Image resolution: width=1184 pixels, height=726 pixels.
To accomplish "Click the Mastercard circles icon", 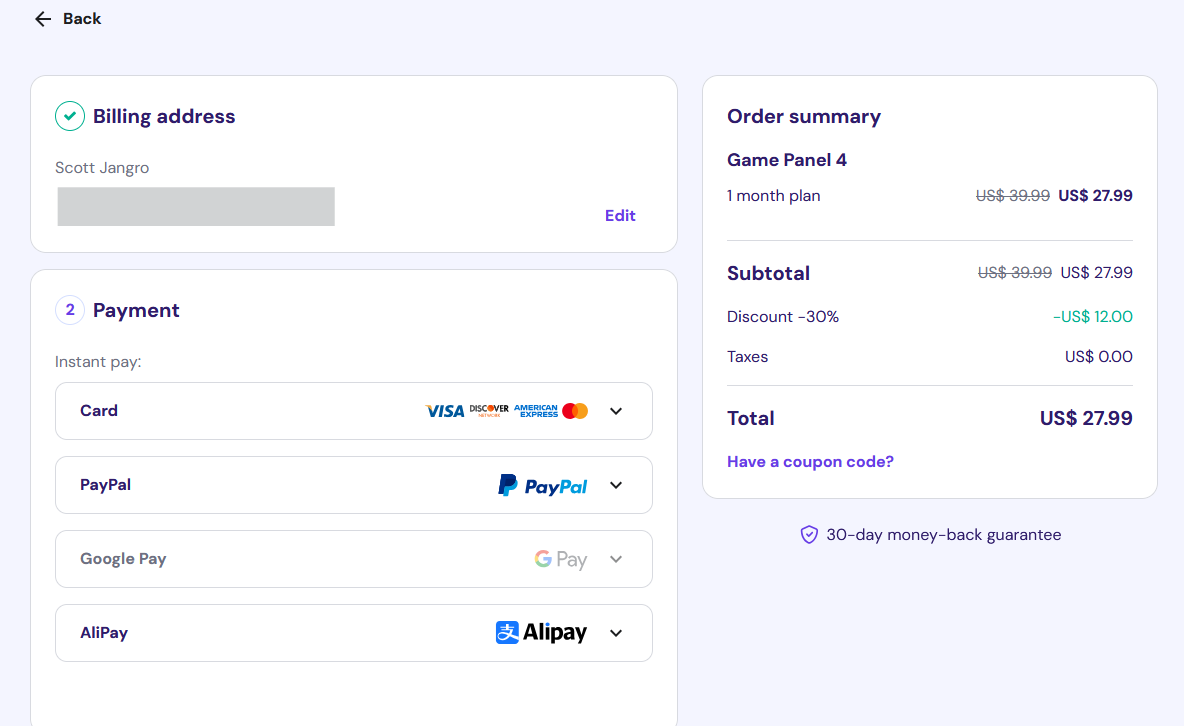I will [x=575, y=410].
